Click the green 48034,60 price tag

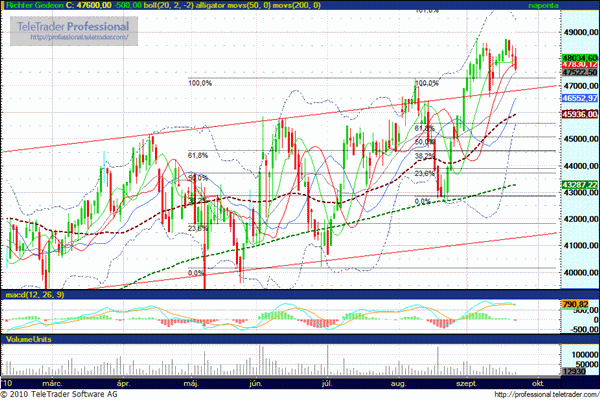point(579,57)
